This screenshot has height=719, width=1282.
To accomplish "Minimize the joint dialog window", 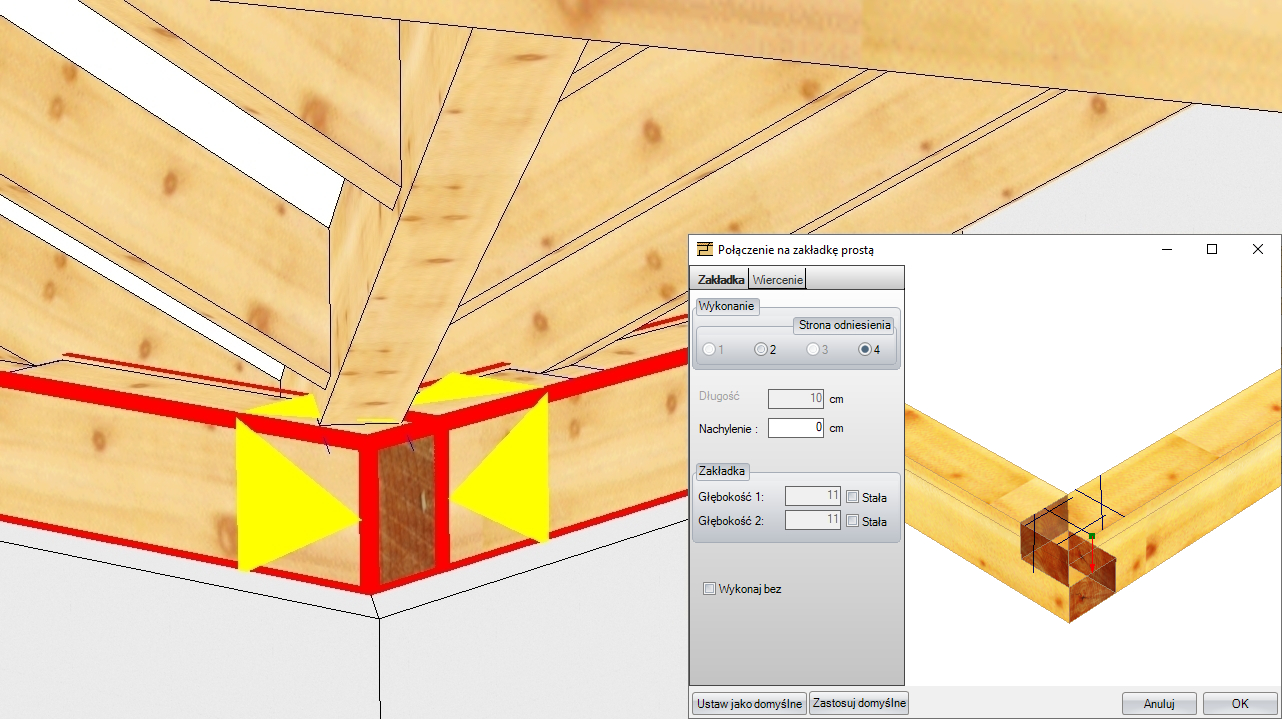I will tap(1165, 249).
